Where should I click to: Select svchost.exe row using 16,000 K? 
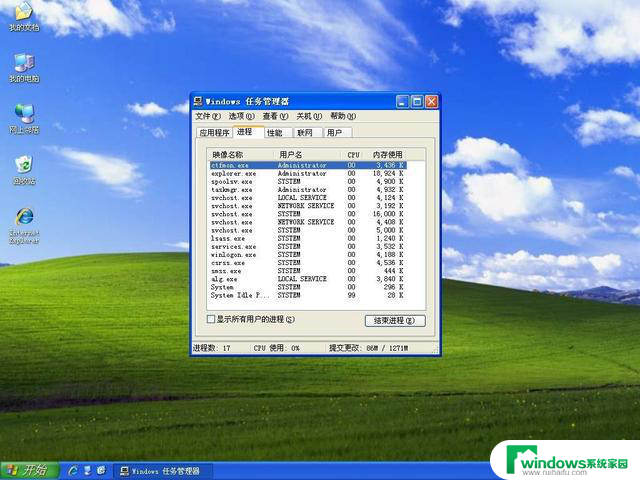click(308, 214)
